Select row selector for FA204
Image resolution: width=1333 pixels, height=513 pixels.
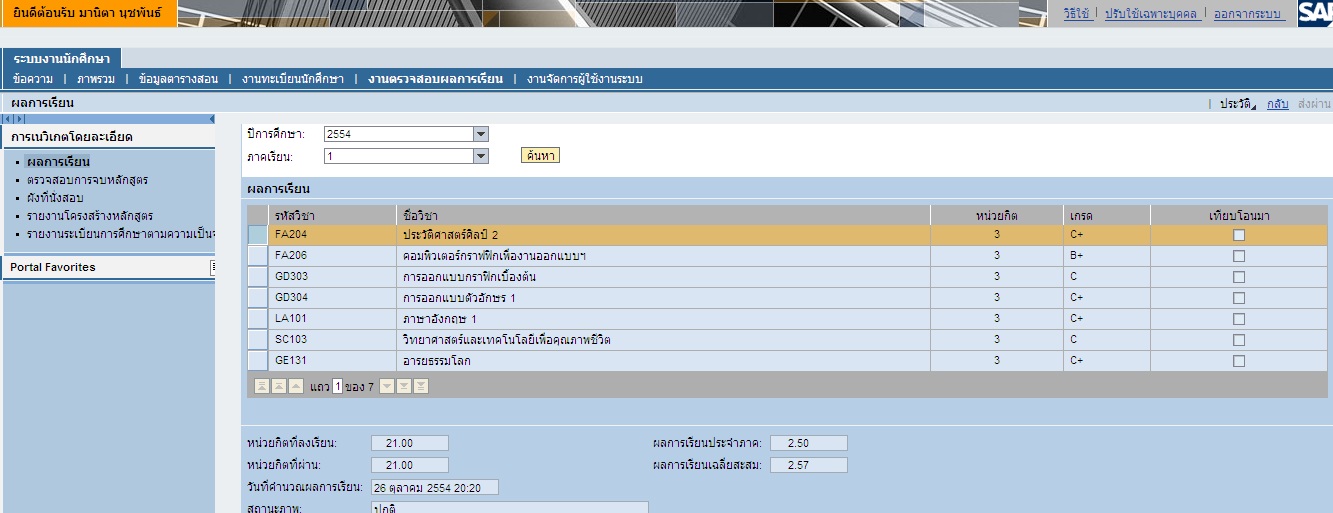point(258,235)
